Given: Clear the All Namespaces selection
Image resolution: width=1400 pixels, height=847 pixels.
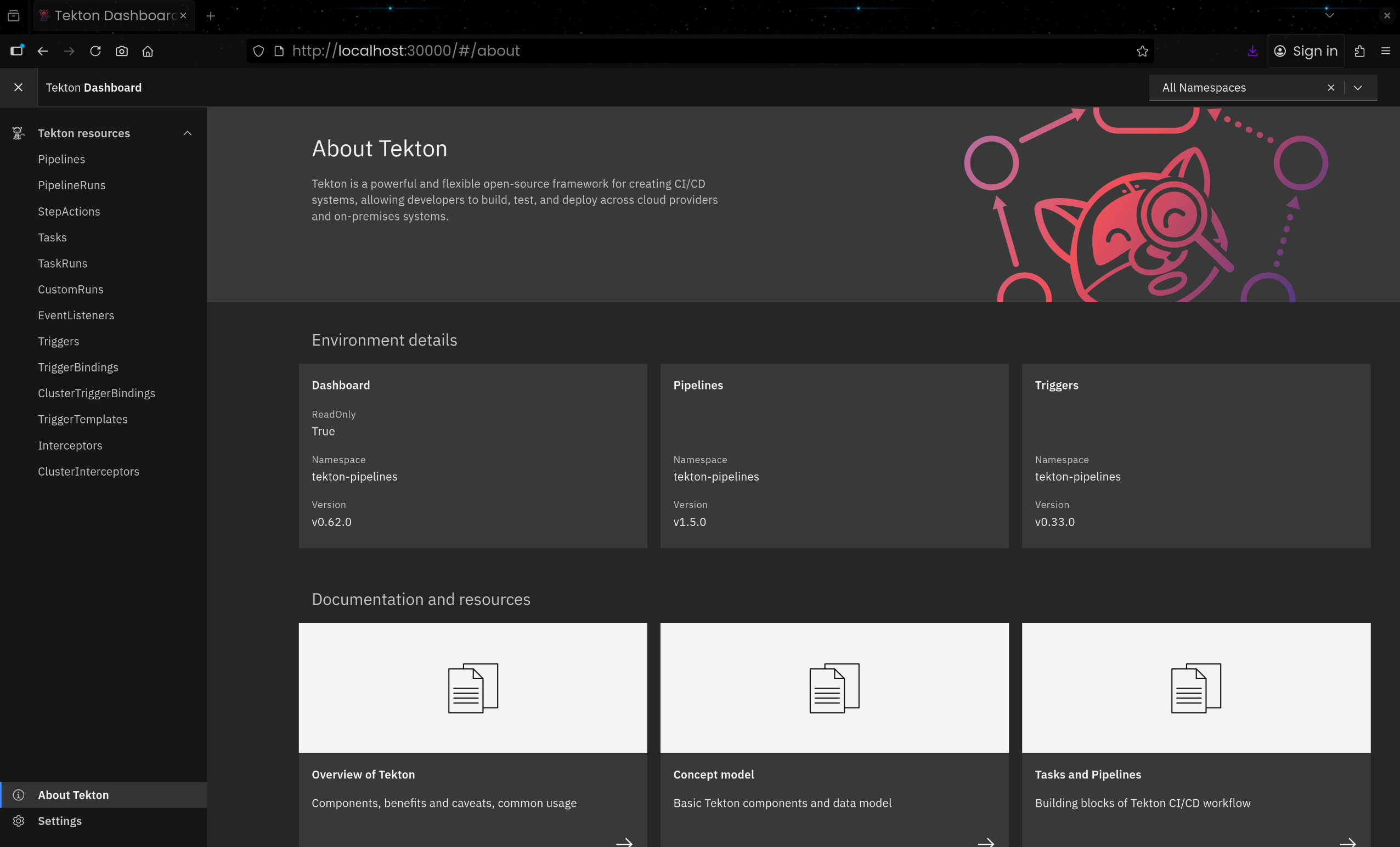Looking at the screenshot, I should coord(1331,87).
